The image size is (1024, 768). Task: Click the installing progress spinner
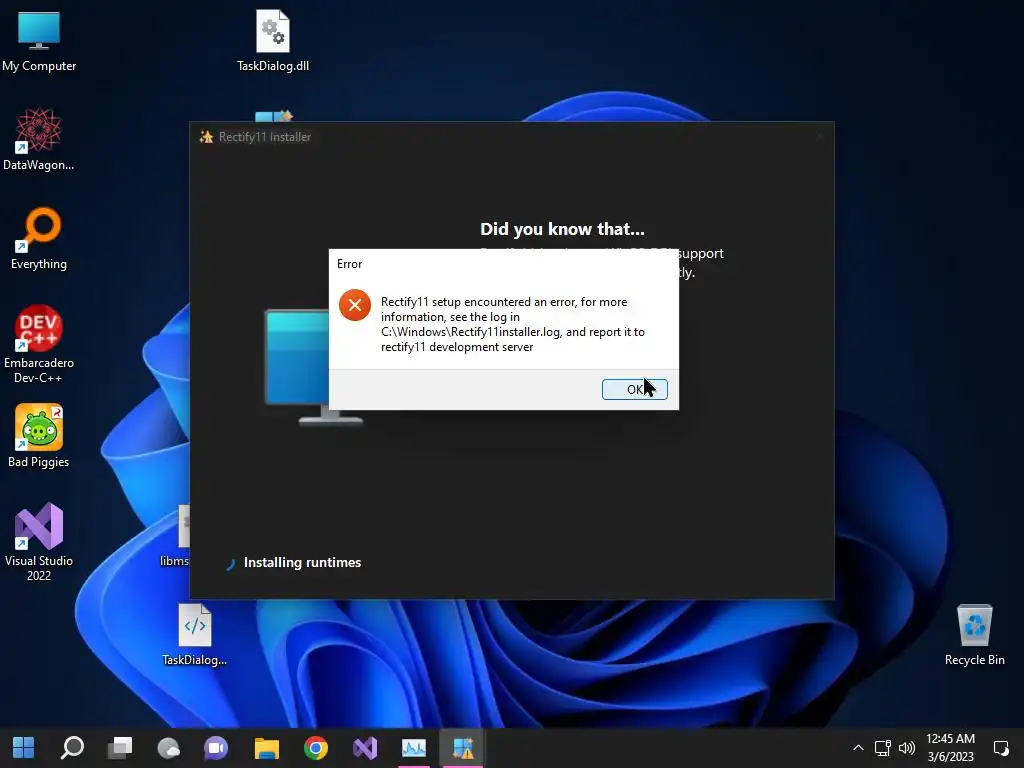pos(230,564)
